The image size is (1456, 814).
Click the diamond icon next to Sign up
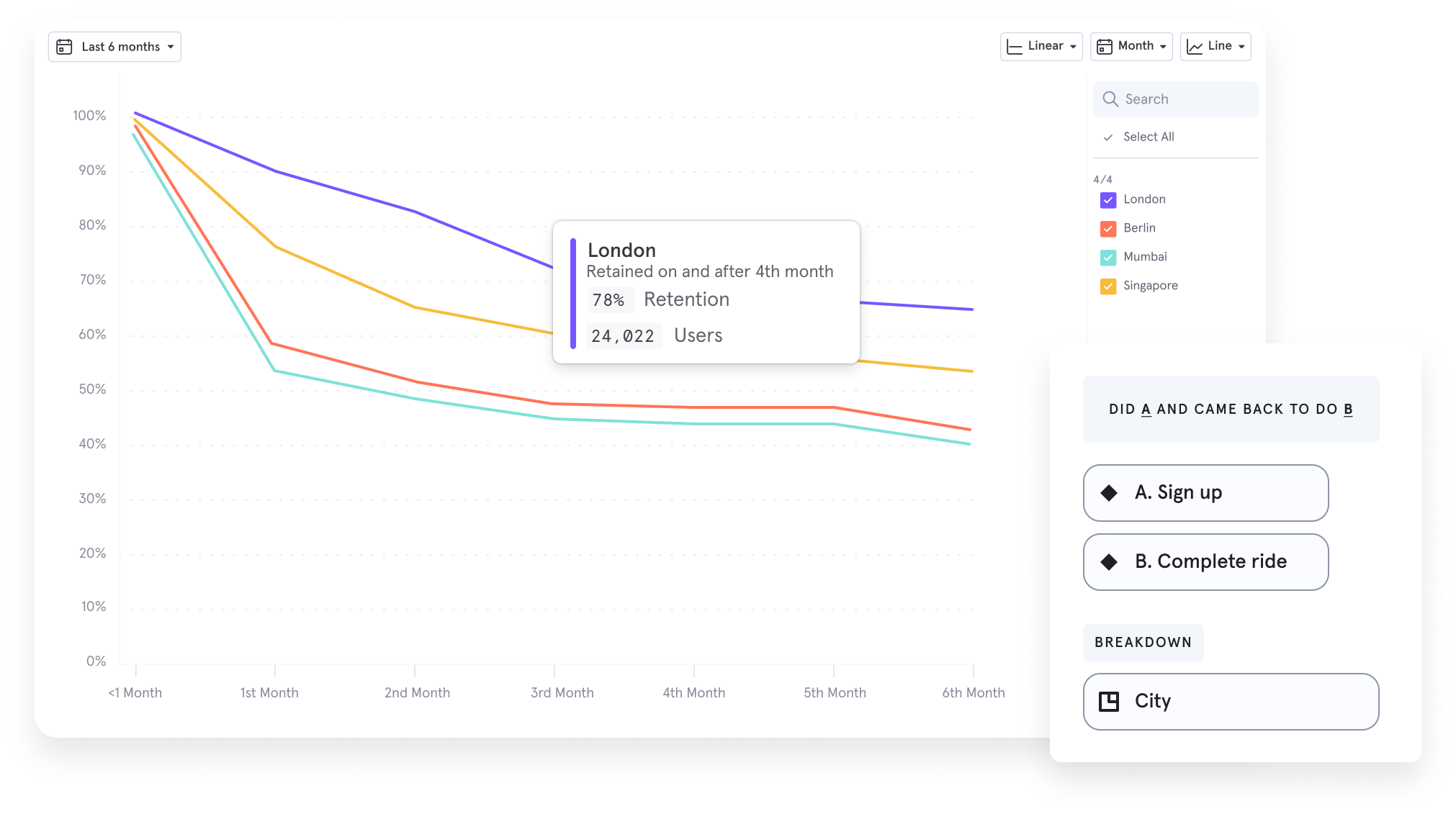1109,493
